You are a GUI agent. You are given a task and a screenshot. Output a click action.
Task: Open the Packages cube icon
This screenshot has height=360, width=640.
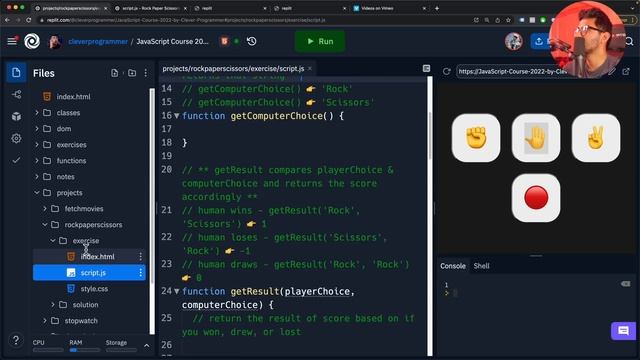tap(16, 116)
